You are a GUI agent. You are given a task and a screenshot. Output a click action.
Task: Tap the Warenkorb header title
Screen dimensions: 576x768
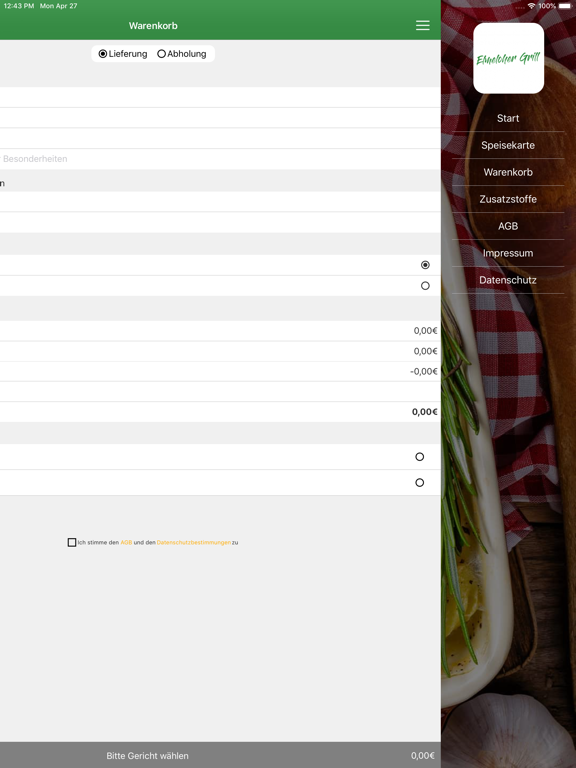153,25
